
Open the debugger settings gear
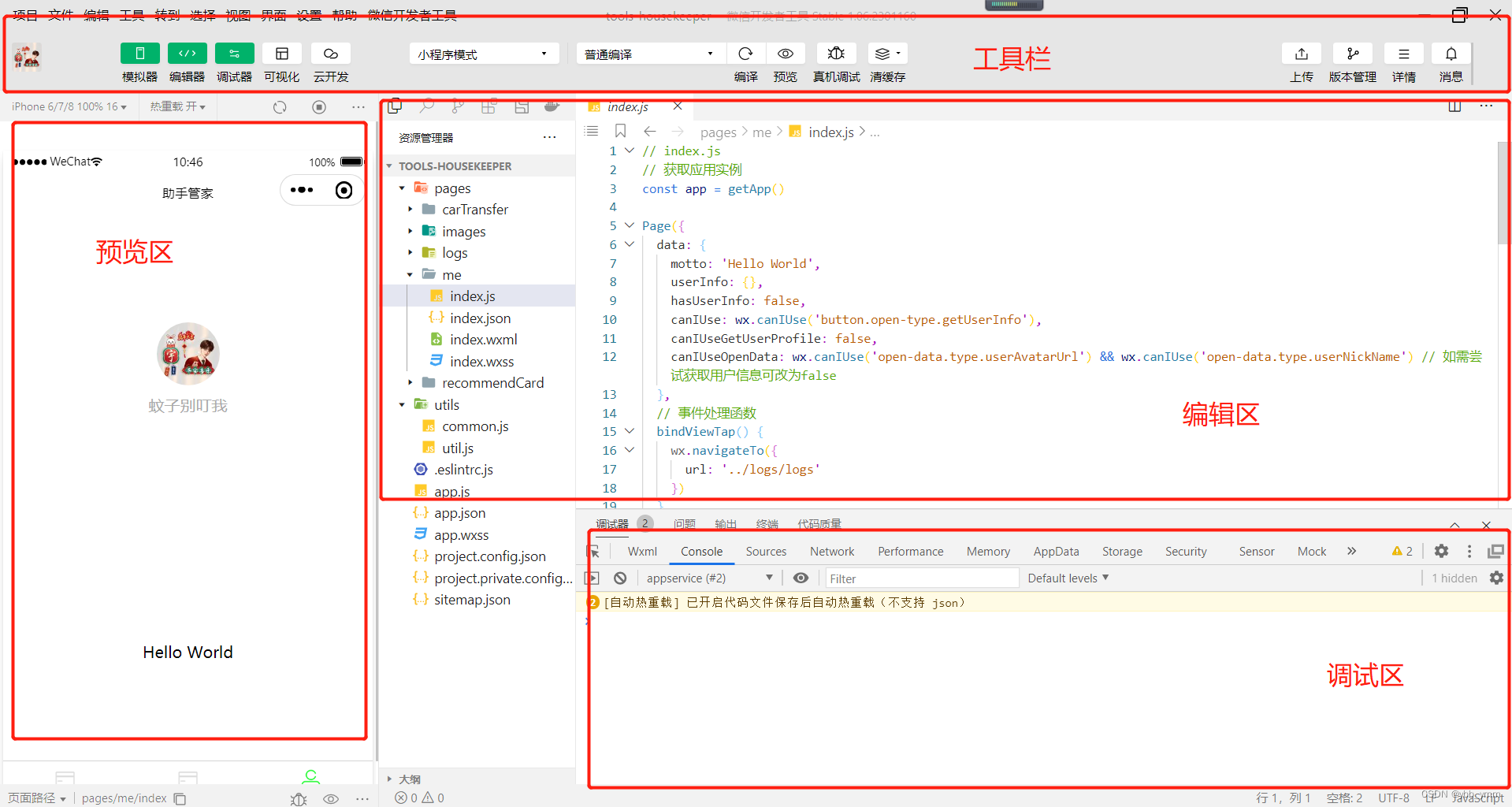(x=1441, y=552)
